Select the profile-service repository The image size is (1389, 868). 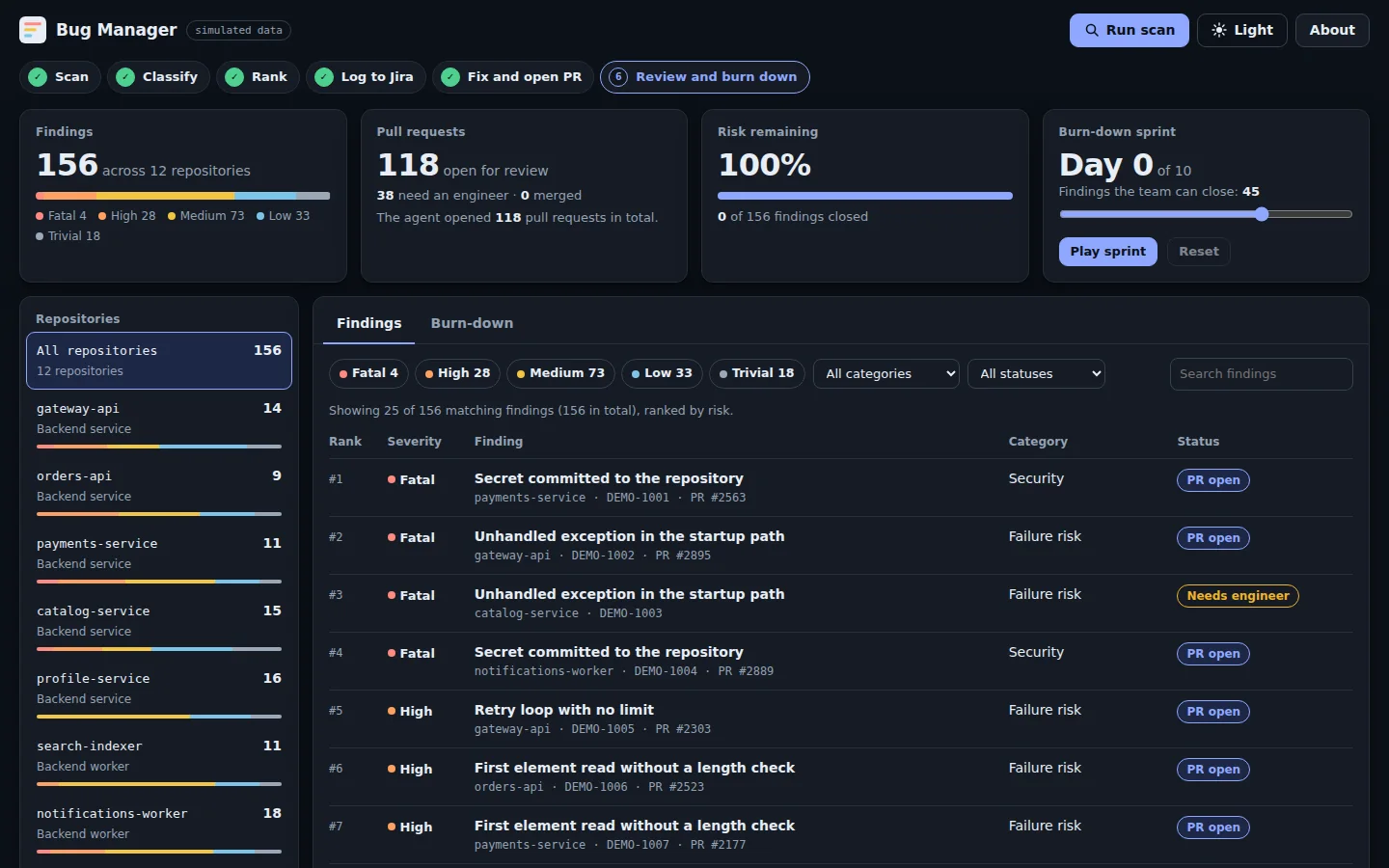click(x=159, y=693)
